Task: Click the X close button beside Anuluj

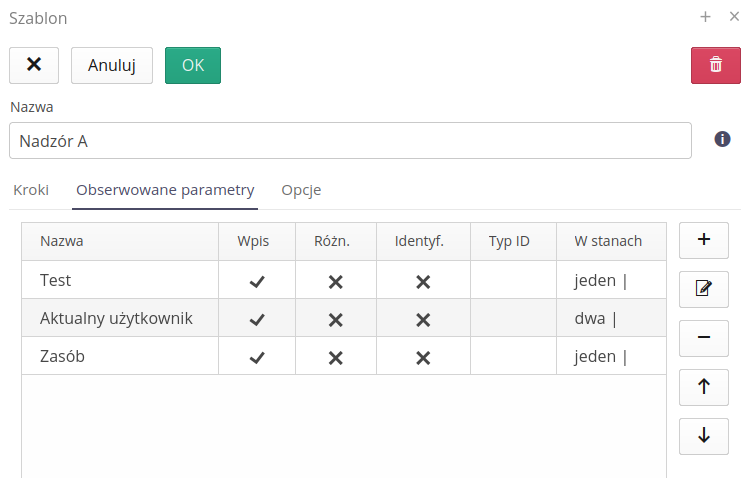Action: coord(34,65)
